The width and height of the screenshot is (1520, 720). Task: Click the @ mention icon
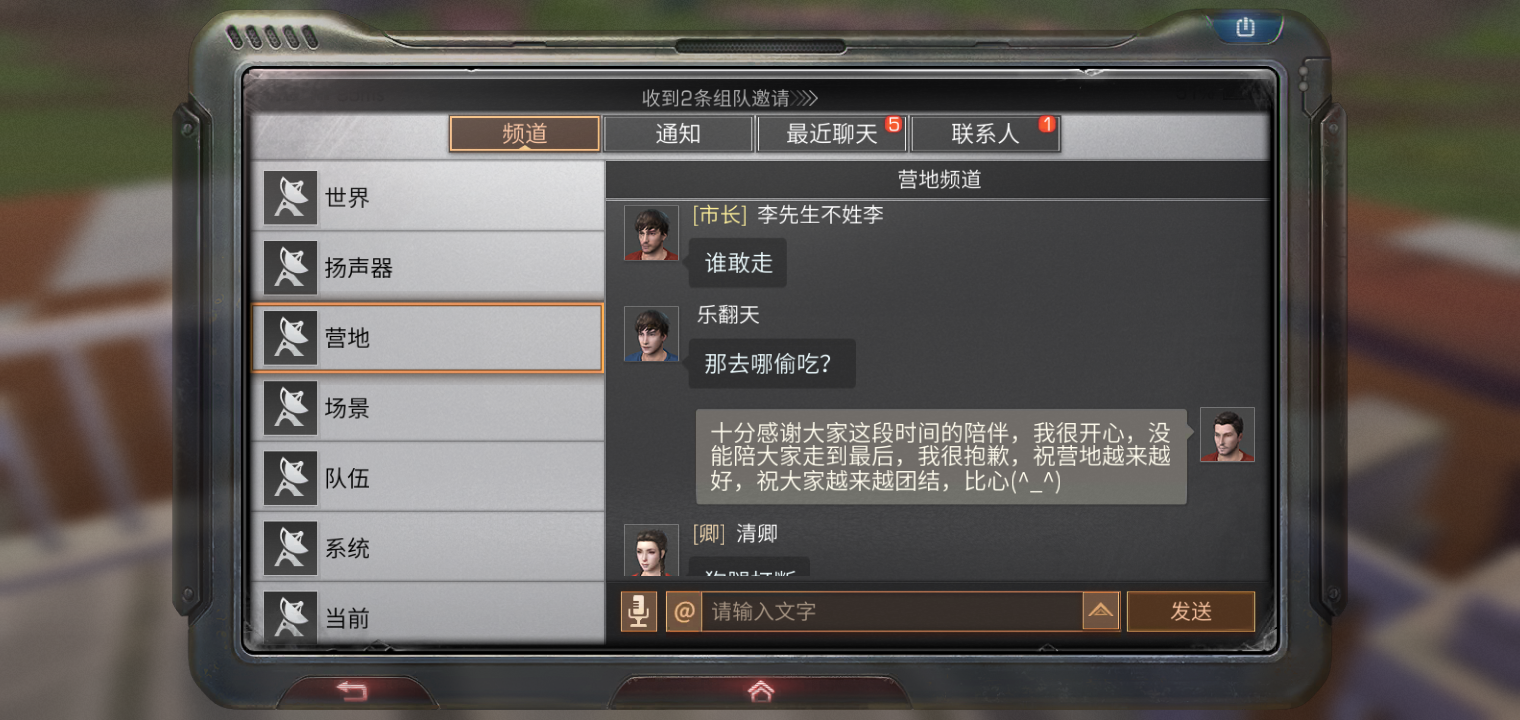pyautogui.click(x=683, y=611)
